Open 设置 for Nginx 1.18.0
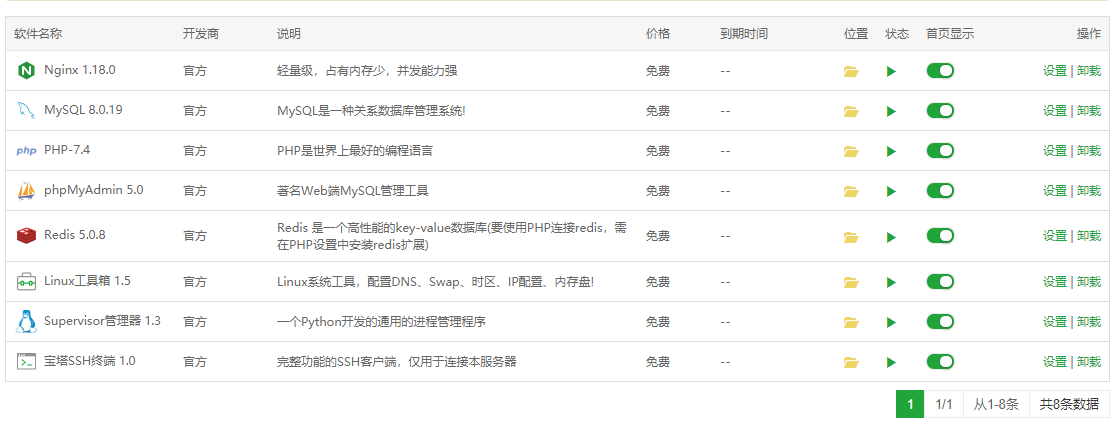Image resolution: width=1119 pixels, height=428 pixels. point(1055,71)
